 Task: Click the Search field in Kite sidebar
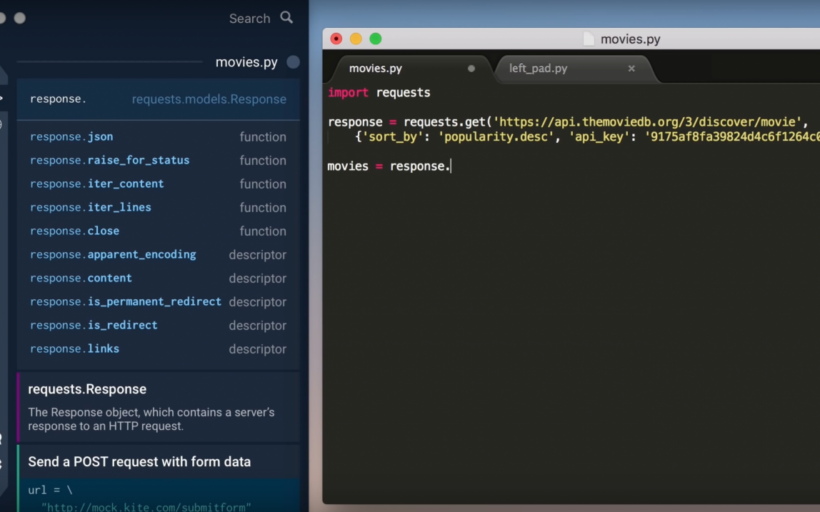click(x=249, y=18)
